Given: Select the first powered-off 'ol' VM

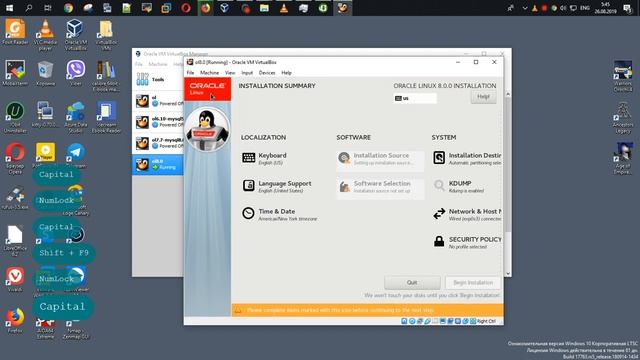Looking at the screenshot, I should pos(158,100).
